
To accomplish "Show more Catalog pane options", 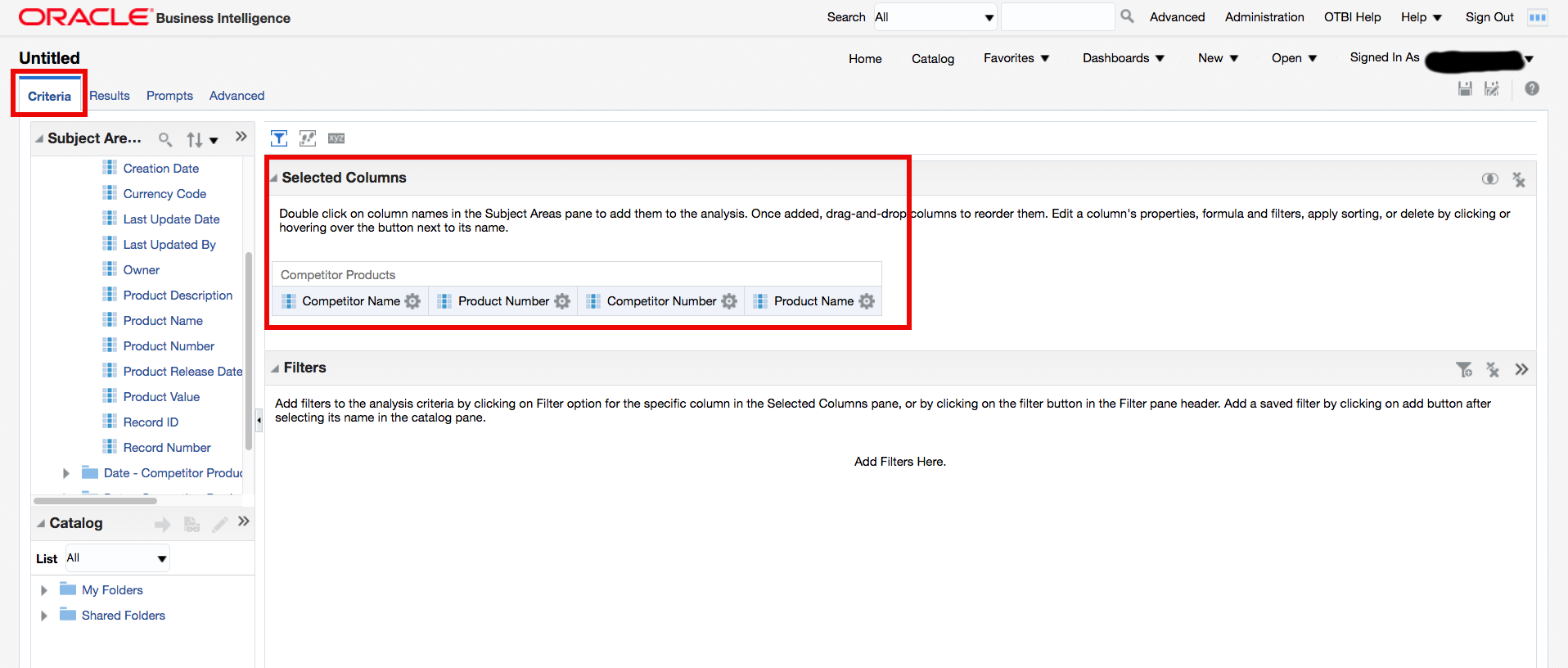I will [243, 521].
